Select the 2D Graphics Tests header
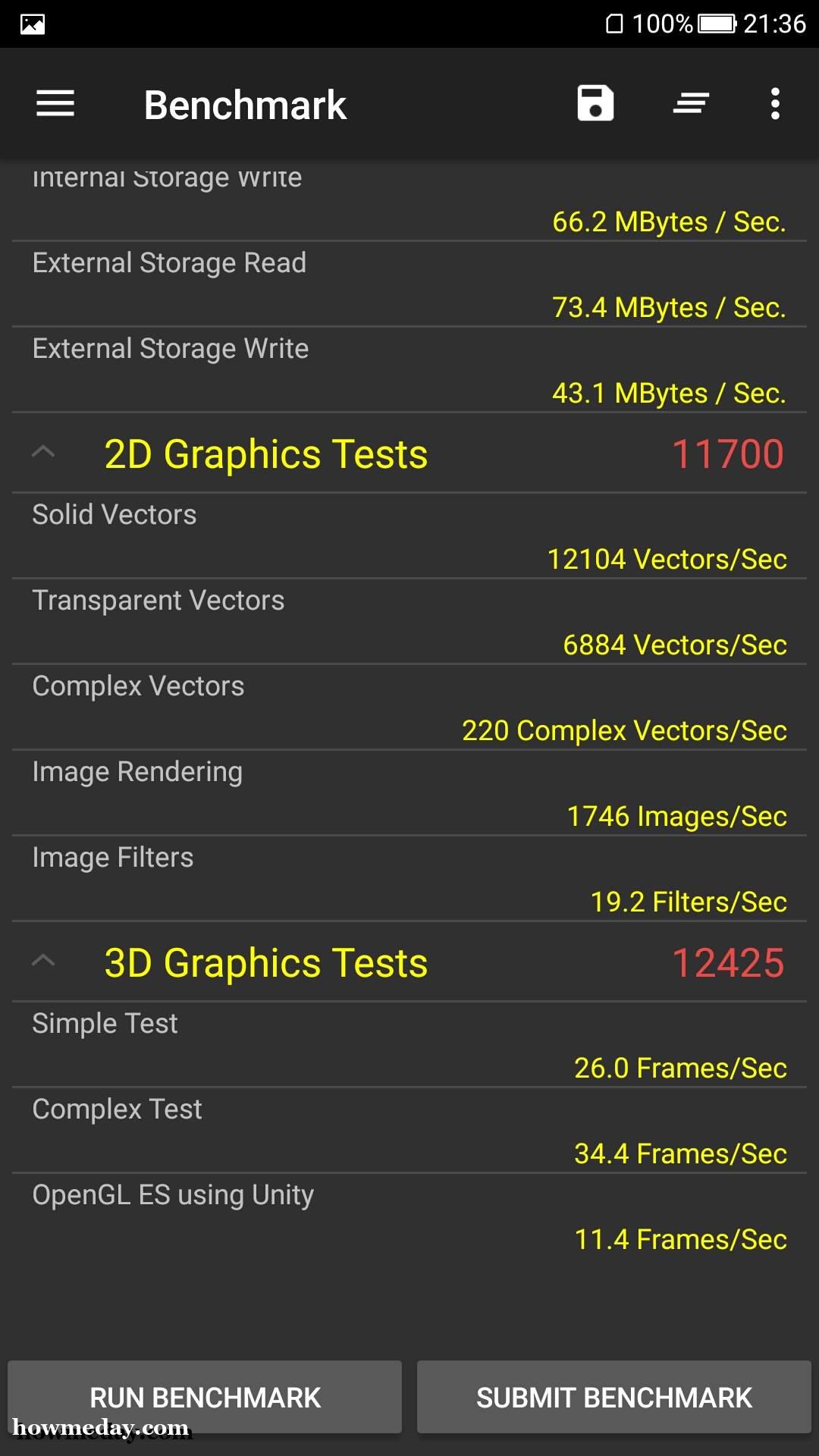819x1456 pixels. tap(409, 453)
